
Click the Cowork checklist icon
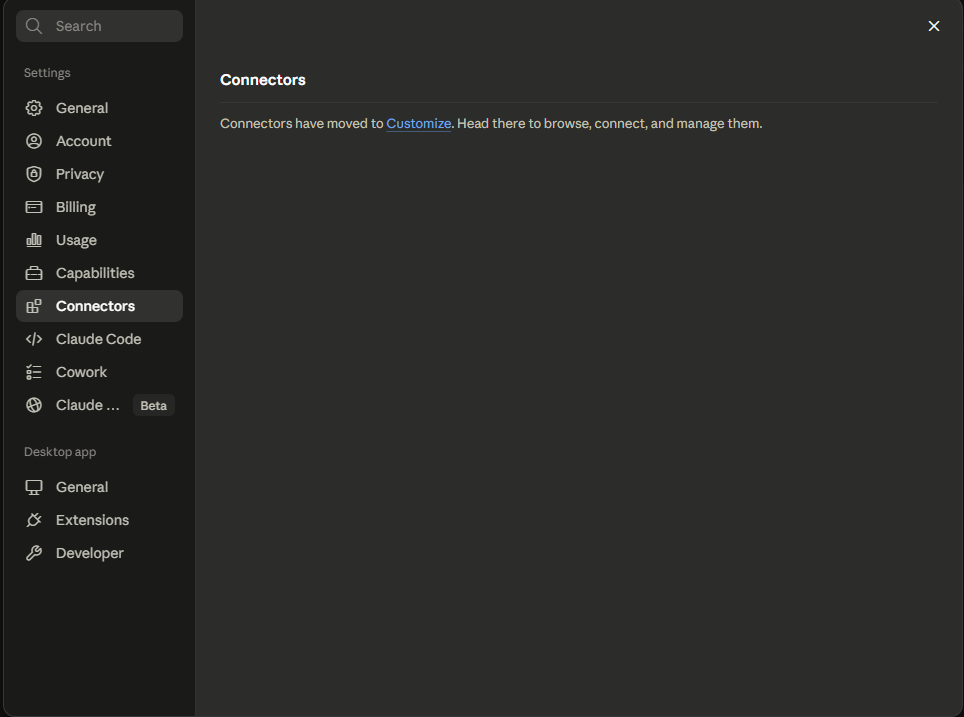tap(34, 372)
